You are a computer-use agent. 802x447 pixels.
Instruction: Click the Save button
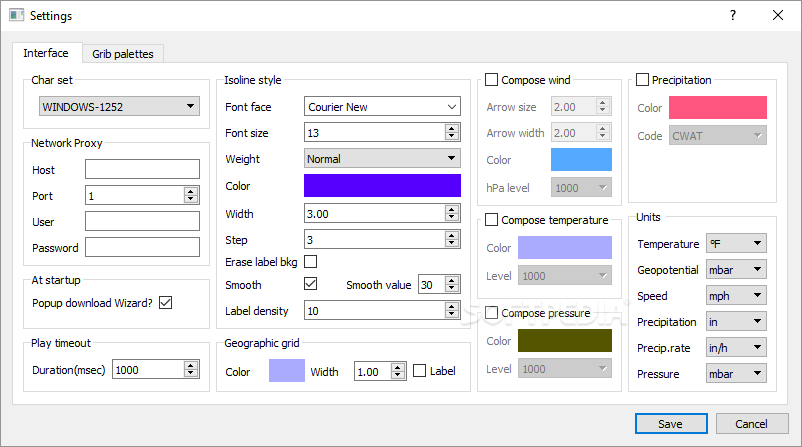click(671, 423)
